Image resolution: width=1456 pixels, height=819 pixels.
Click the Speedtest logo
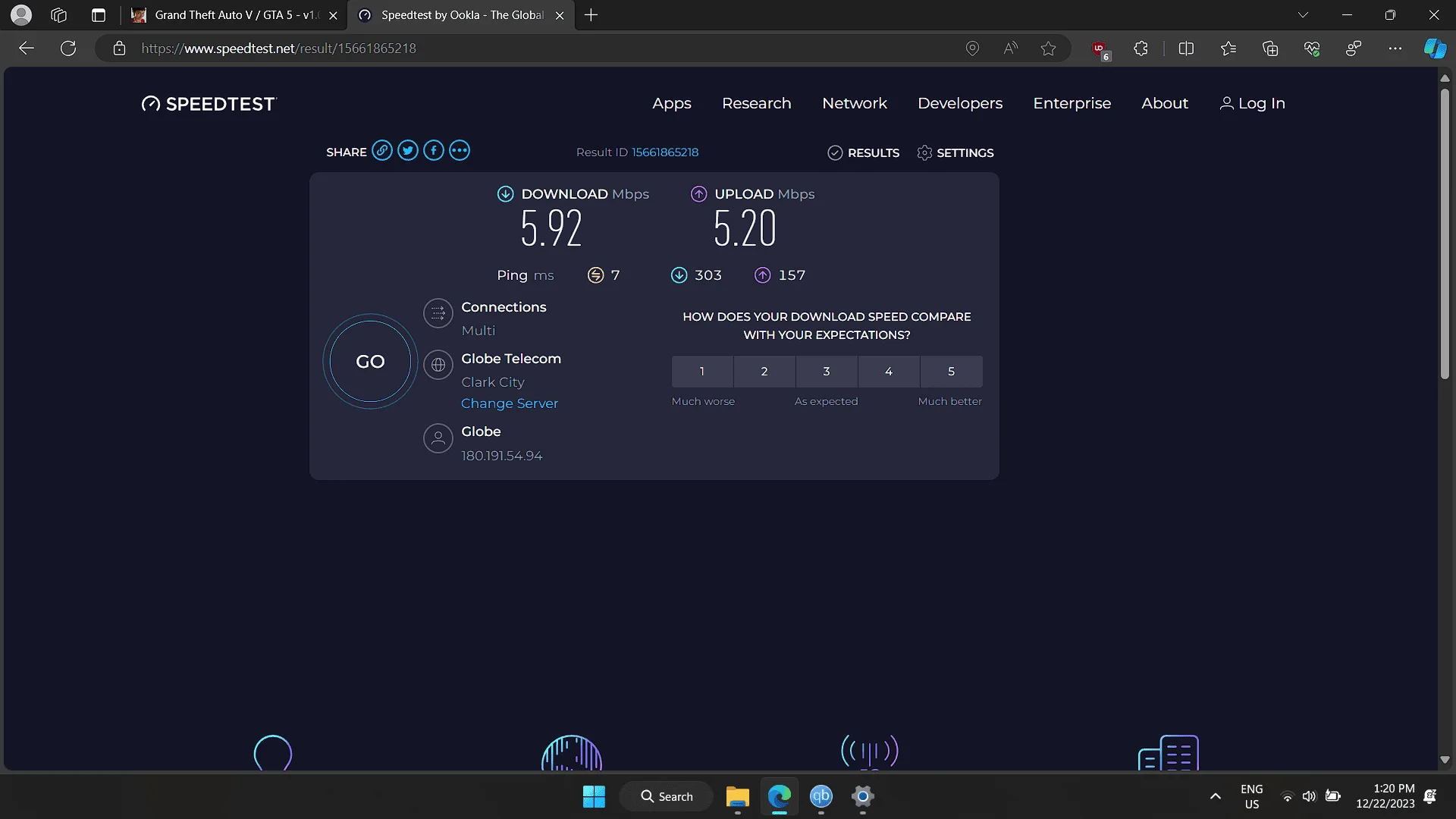tap(209, 104)
